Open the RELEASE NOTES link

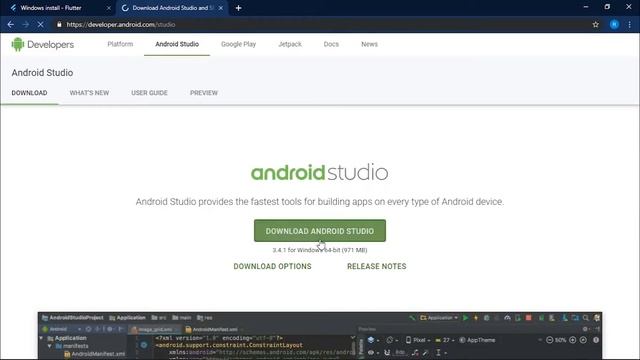[x=377, y=266]
